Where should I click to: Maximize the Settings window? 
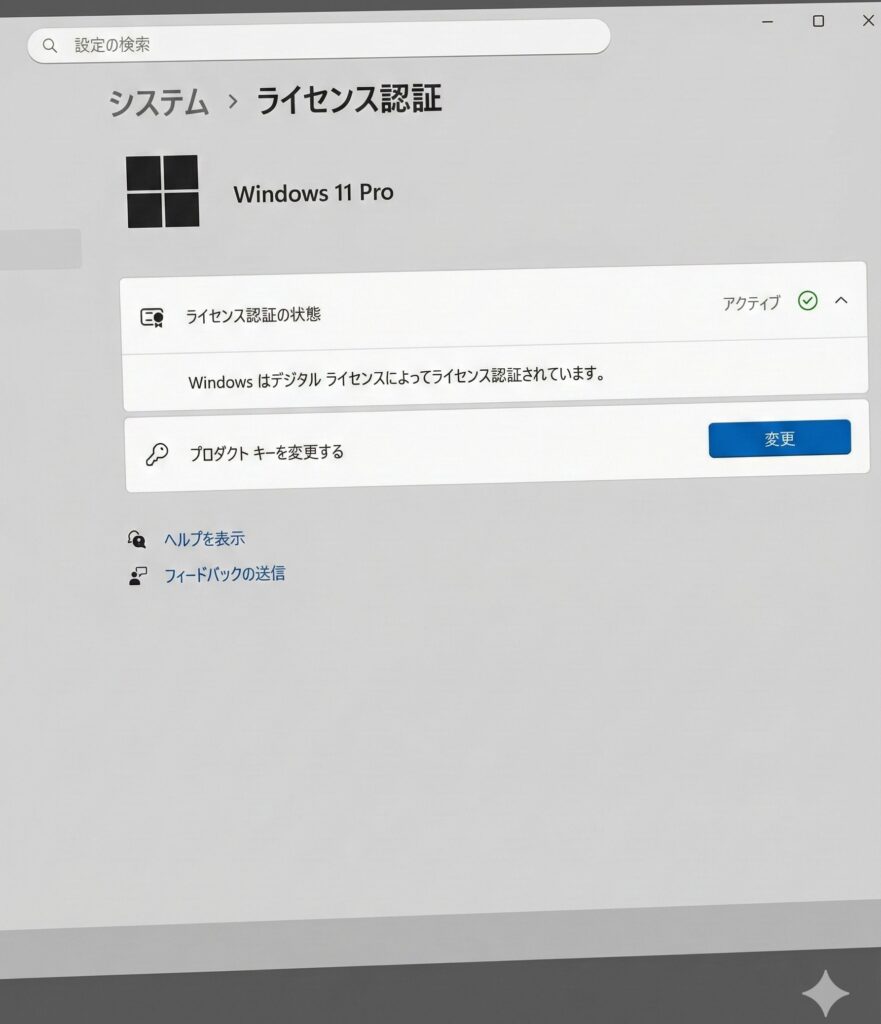pos(818,21)
